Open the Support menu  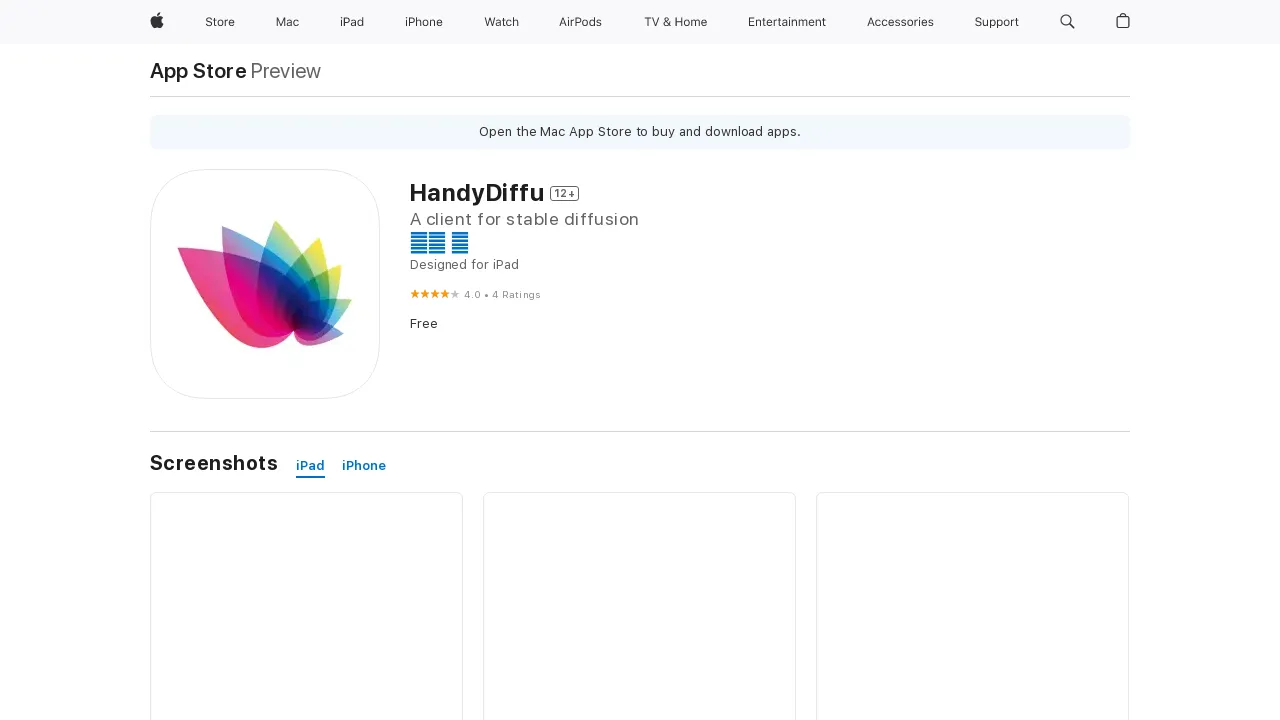point(997,22)
